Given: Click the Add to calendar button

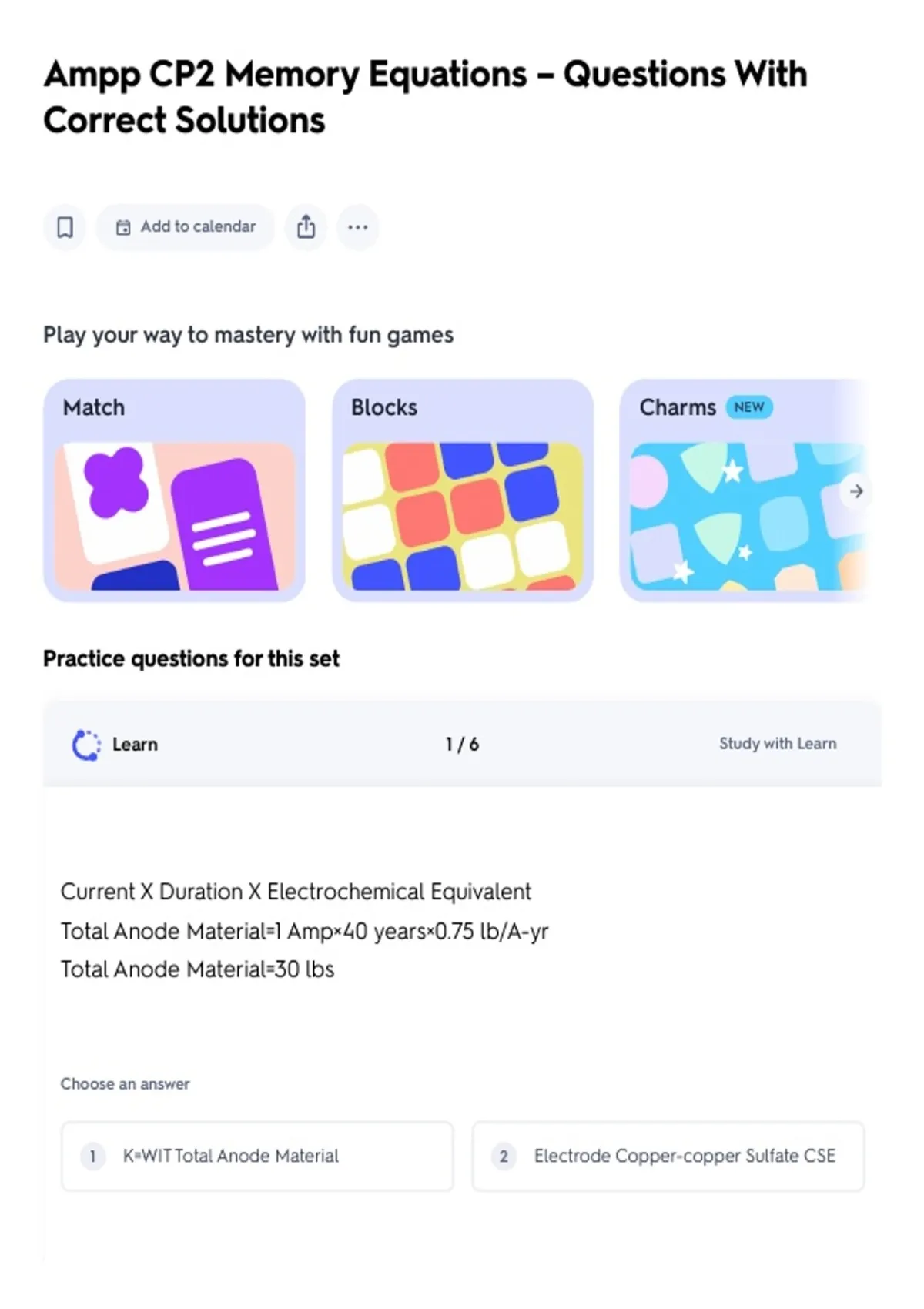Looking at the screenshot, I should (x=185, y=227).
